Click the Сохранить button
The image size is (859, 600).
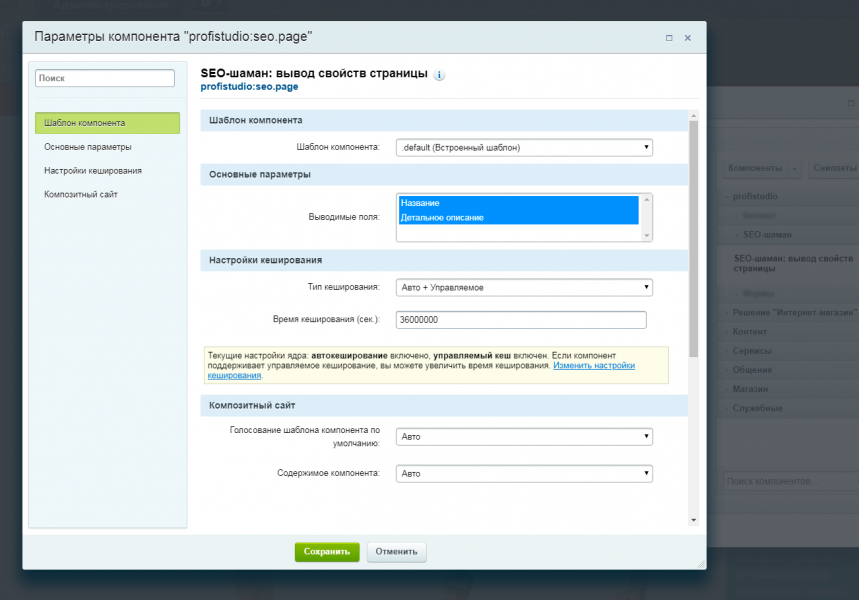327,551
